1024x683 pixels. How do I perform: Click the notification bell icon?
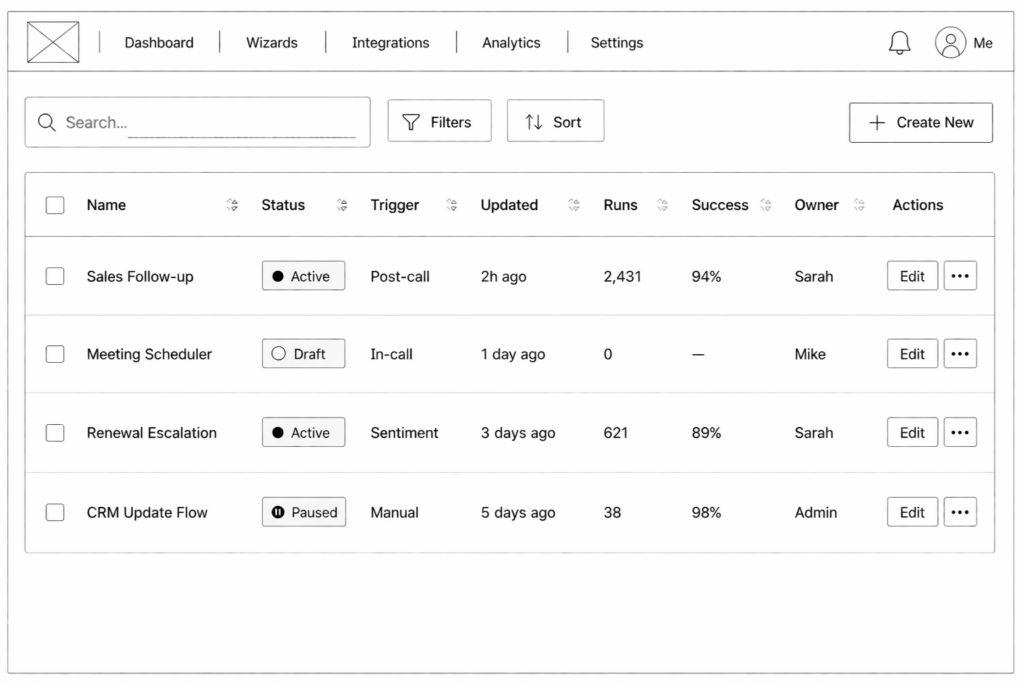(900, 43)
